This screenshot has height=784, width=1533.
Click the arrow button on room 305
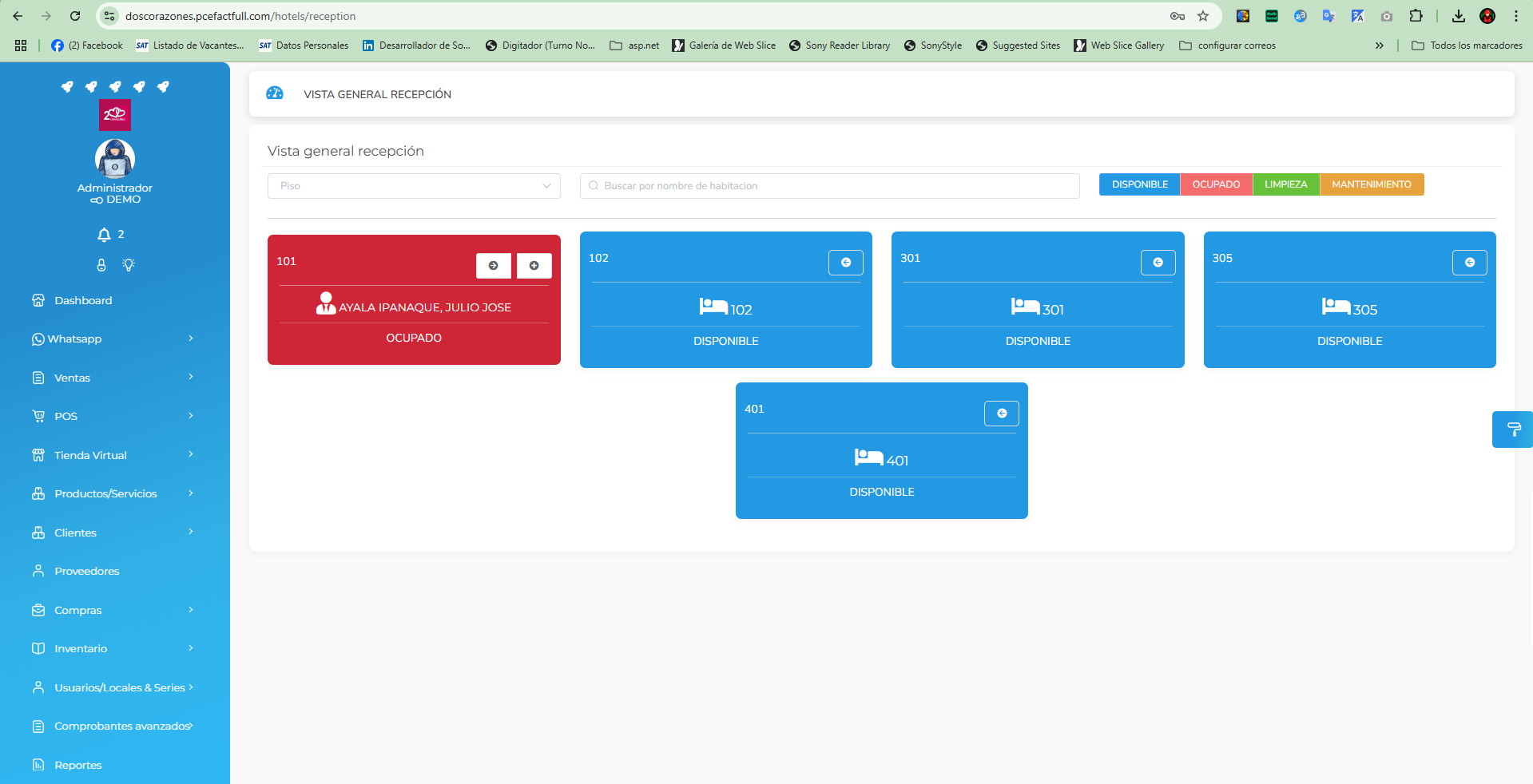[1469, 263]
